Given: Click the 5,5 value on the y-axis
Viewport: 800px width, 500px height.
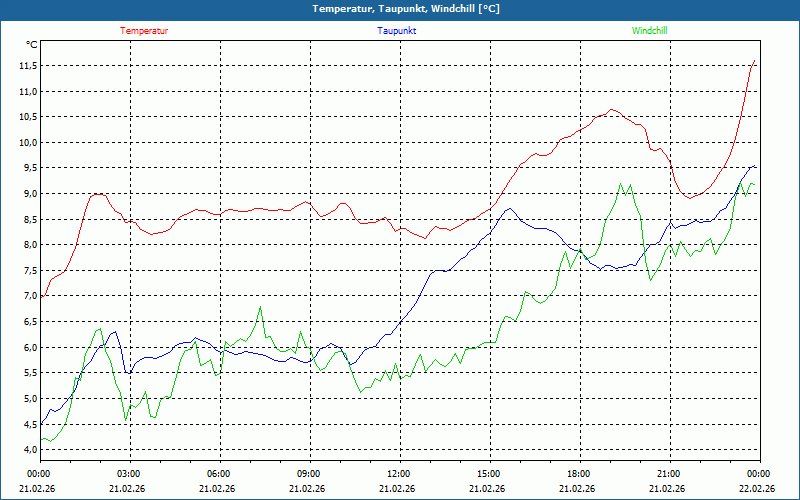Looking at the screenshot, I should point(27,373).
